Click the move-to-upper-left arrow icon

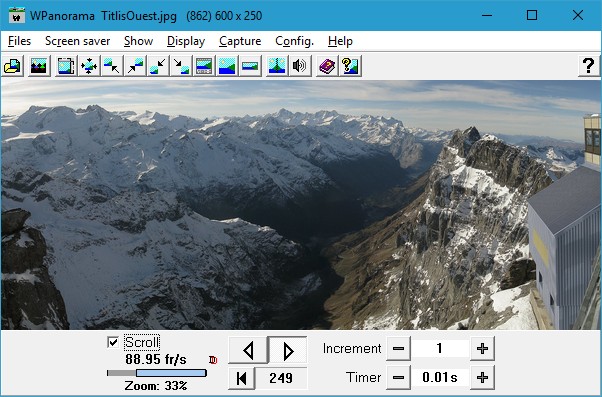tap(112, 66)
